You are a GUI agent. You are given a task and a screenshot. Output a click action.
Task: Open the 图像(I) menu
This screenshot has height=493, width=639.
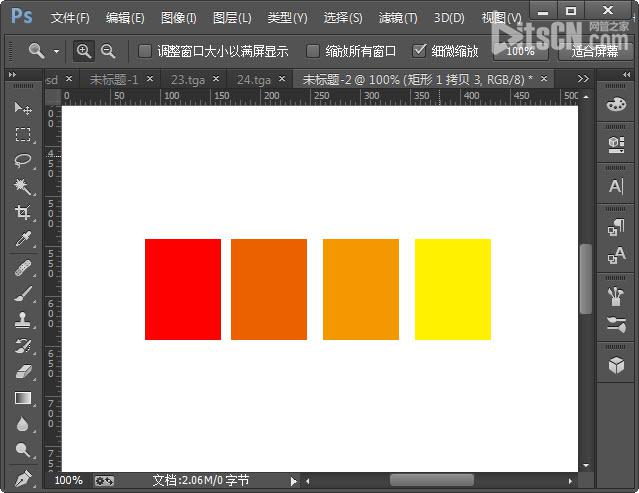[x=178, y=18]
